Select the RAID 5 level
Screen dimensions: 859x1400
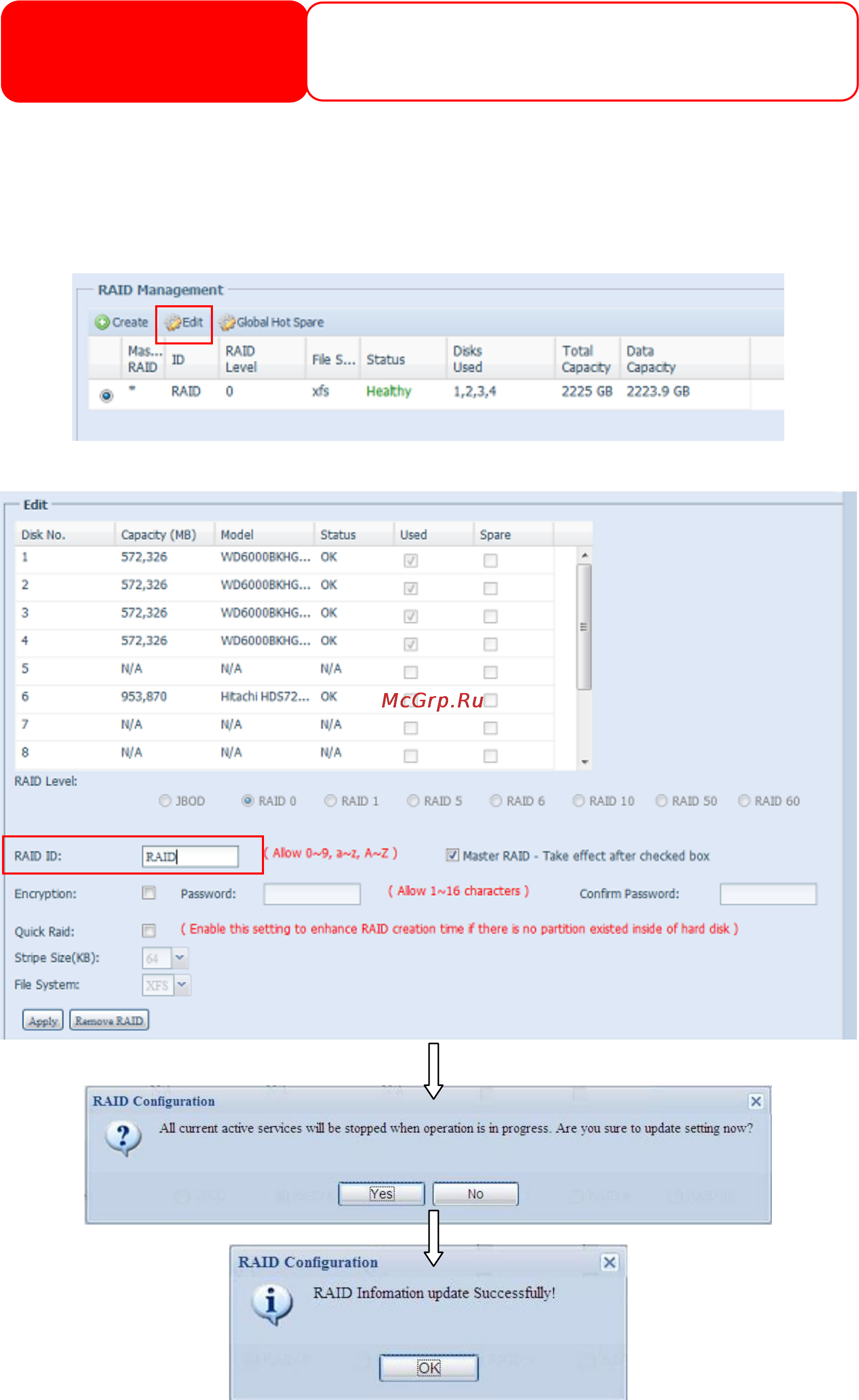tap(413, 801)
